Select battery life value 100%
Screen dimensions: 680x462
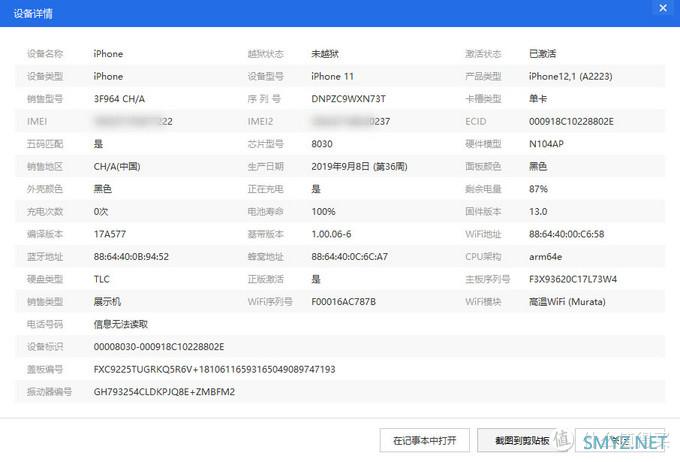[x=324, y=212]
